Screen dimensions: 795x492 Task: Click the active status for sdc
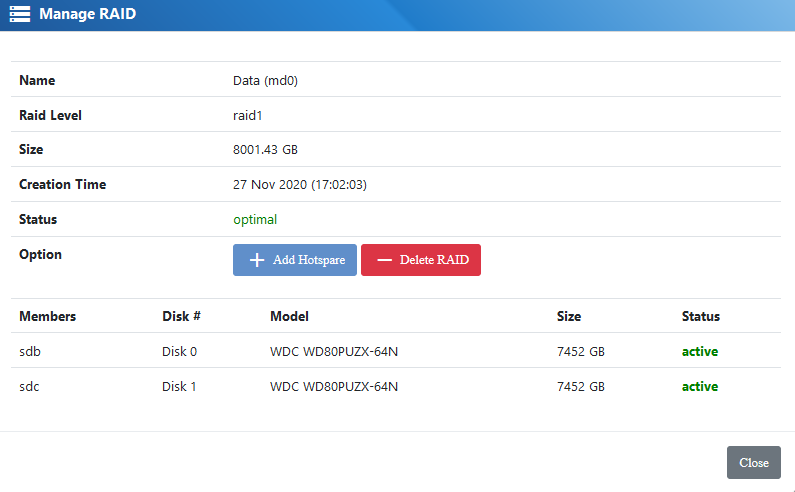pyautogui.click(x=699, y=386)
